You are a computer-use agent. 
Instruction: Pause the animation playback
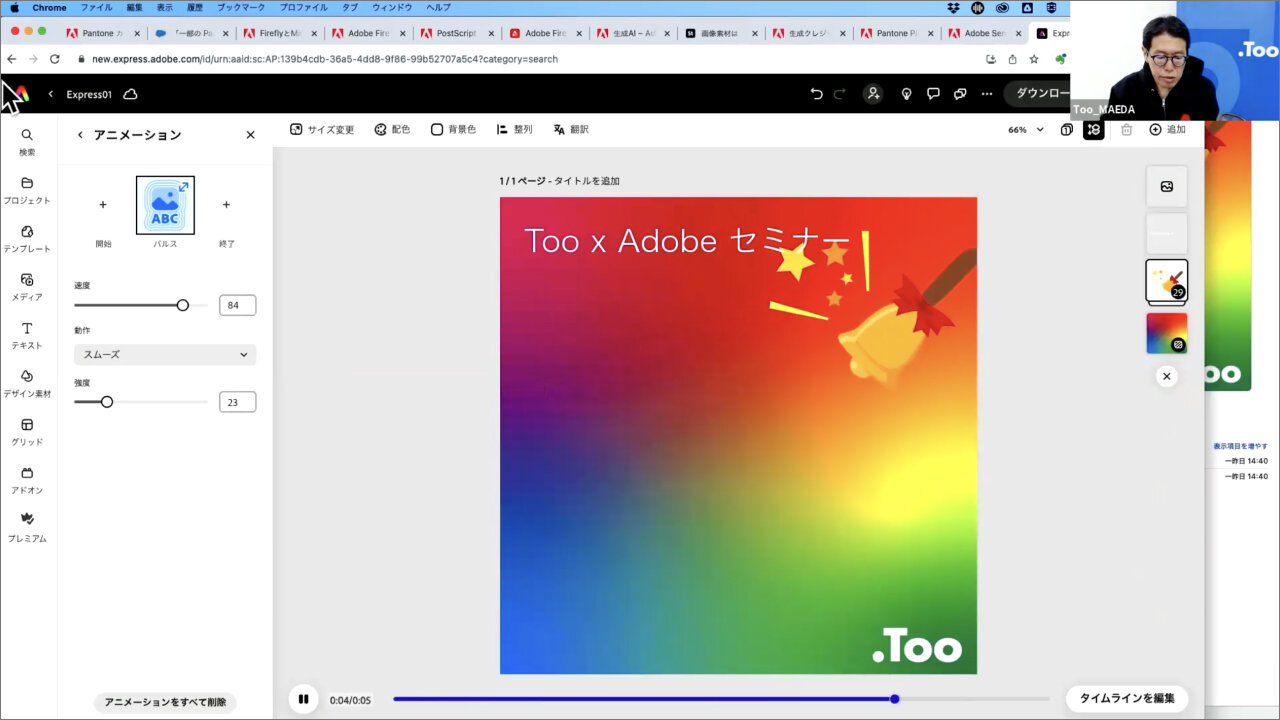[303, 699]
